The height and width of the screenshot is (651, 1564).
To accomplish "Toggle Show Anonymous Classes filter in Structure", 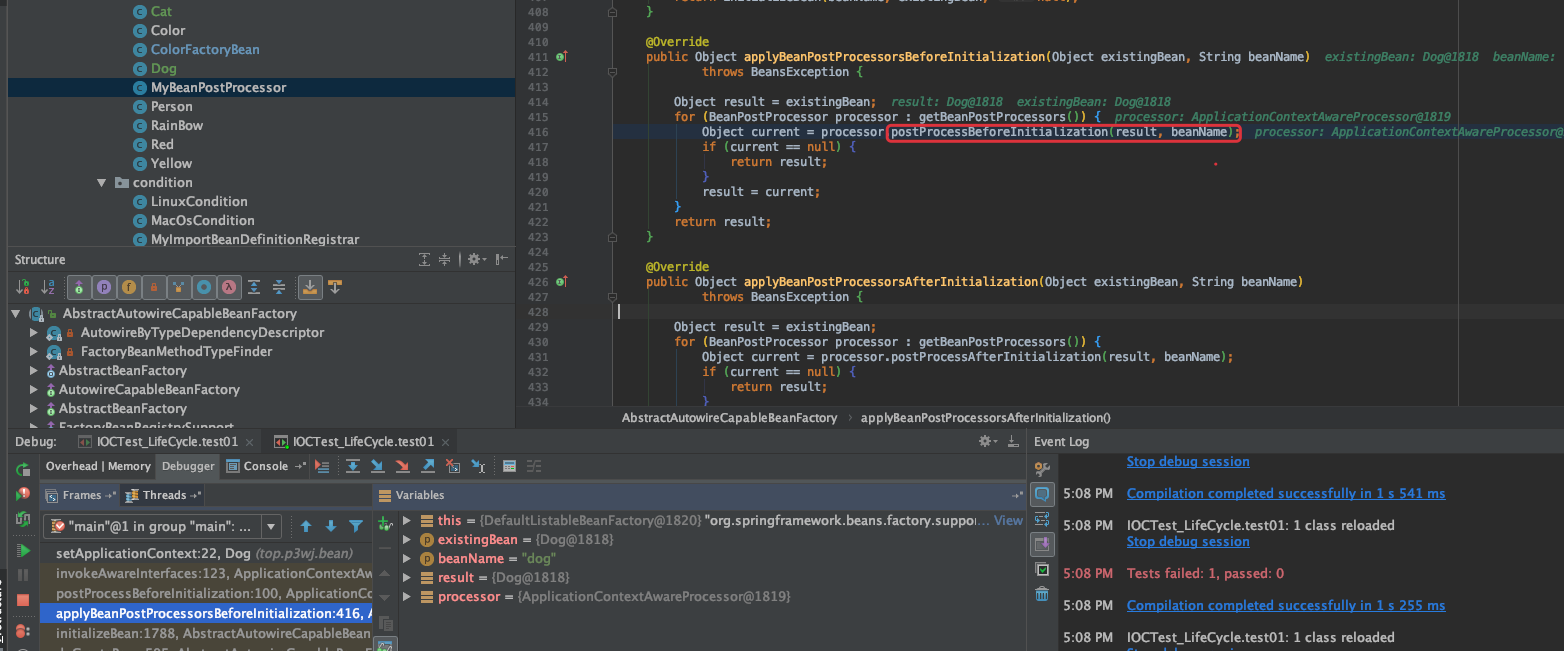I will click(x=204, y=287).
